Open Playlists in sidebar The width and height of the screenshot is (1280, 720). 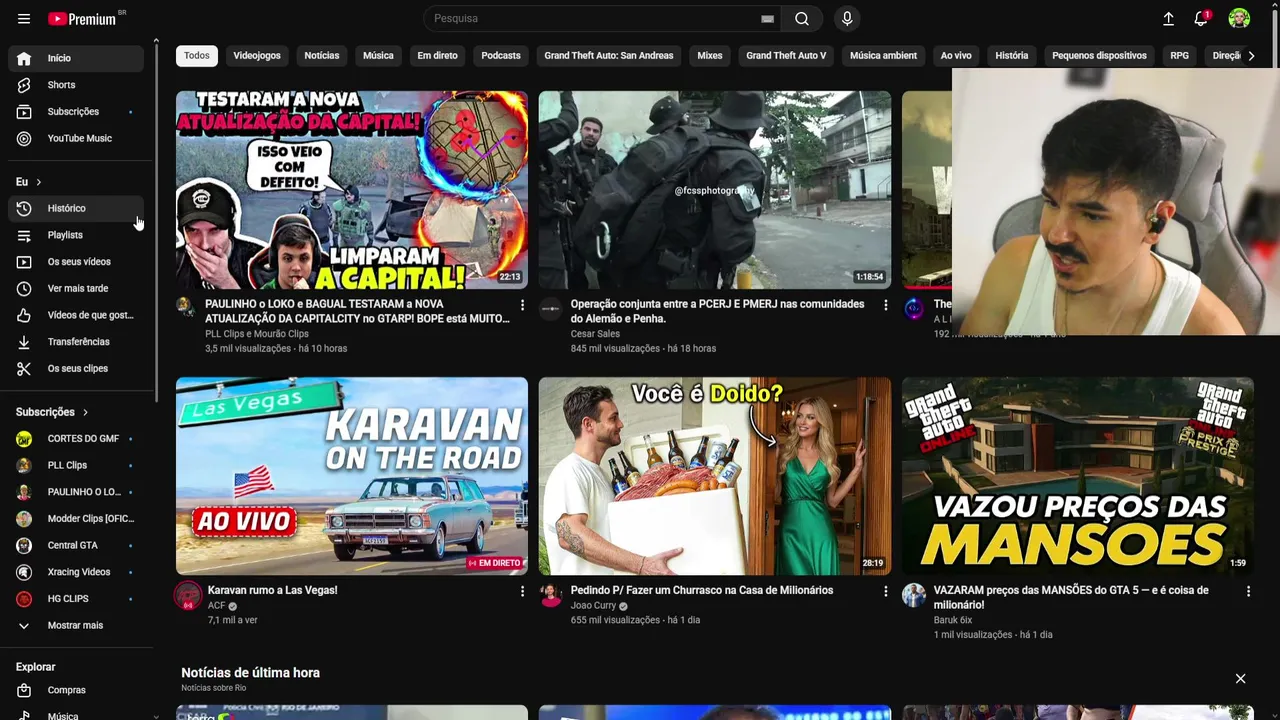click(x=76, y=235)
